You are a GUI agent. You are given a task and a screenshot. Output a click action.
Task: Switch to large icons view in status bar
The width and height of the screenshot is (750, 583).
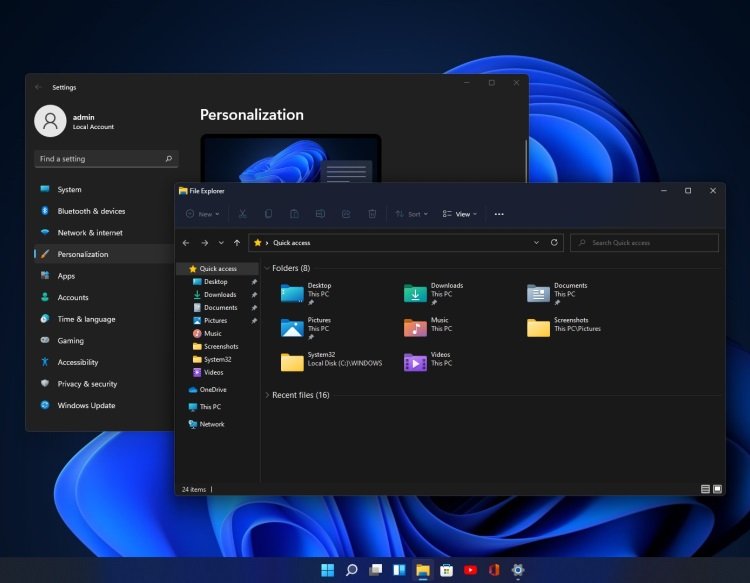[717, 489]
